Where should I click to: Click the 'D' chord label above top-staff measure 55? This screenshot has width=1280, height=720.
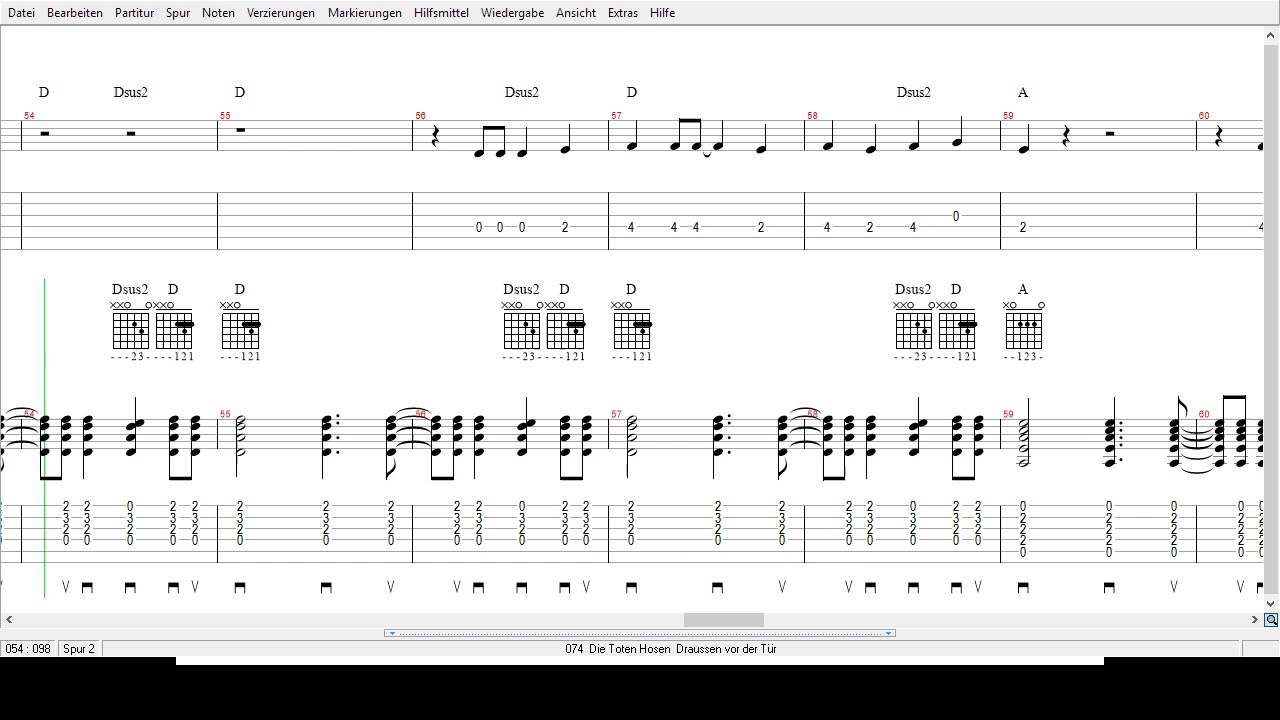tap(240, 92)
